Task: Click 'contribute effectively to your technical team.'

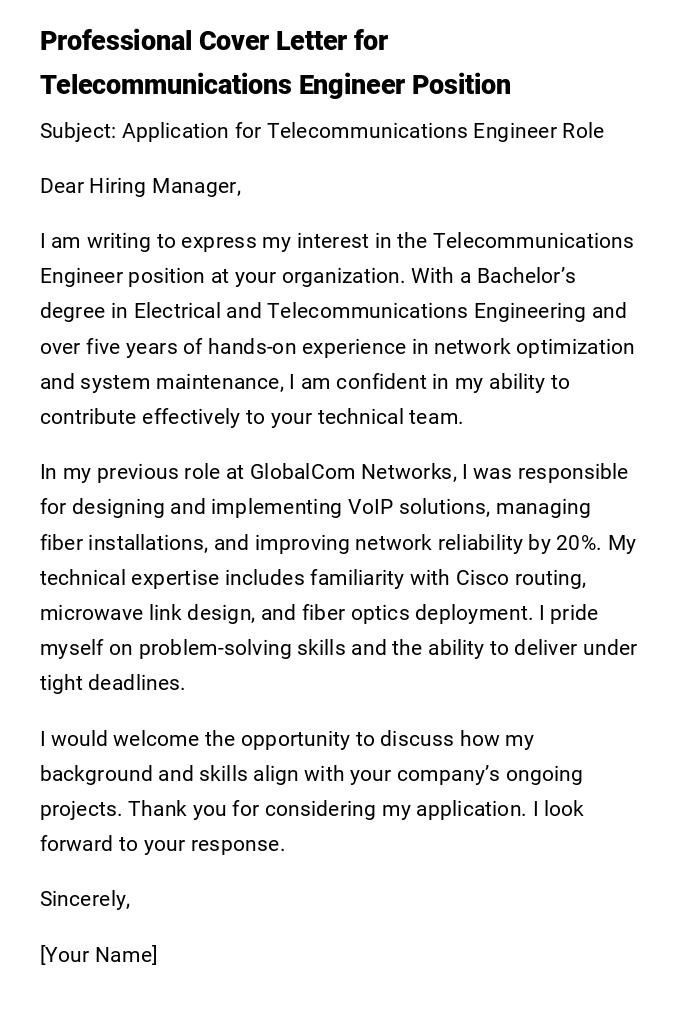Action: click(x=251, y=417)
